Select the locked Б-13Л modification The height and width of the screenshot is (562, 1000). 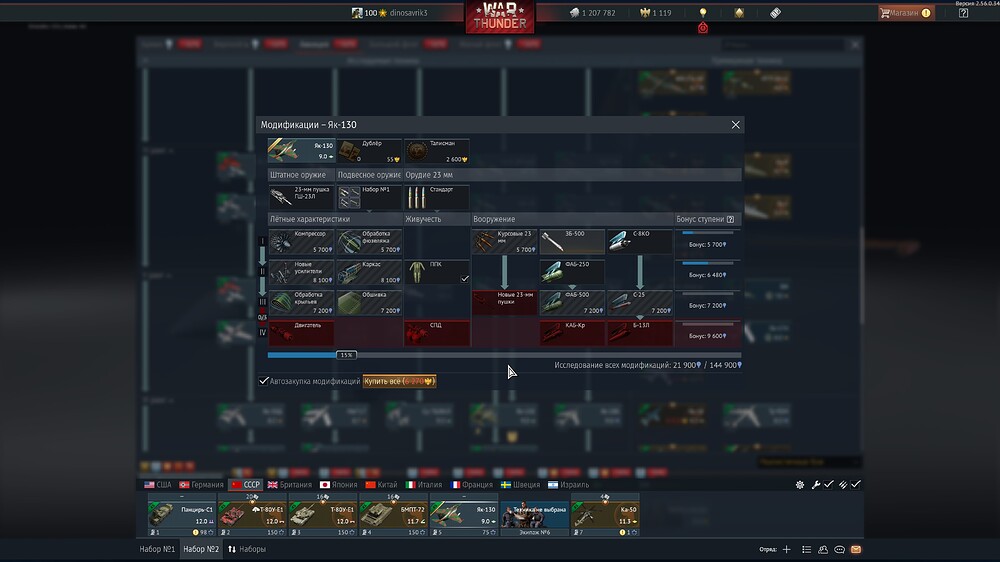pyautogui.click(x=640, y=334)
